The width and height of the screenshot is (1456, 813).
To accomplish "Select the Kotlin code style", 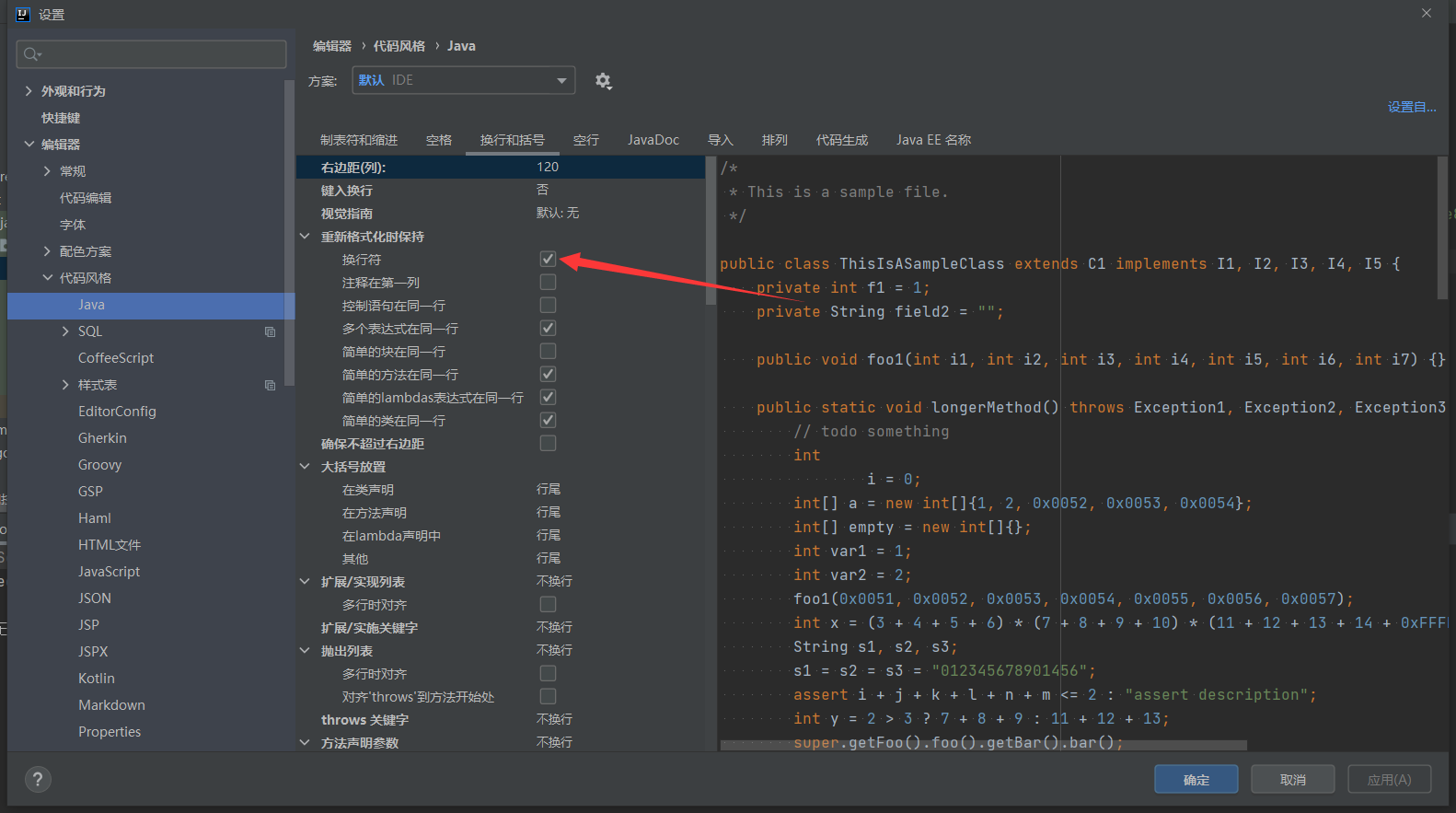I will 97,679.
